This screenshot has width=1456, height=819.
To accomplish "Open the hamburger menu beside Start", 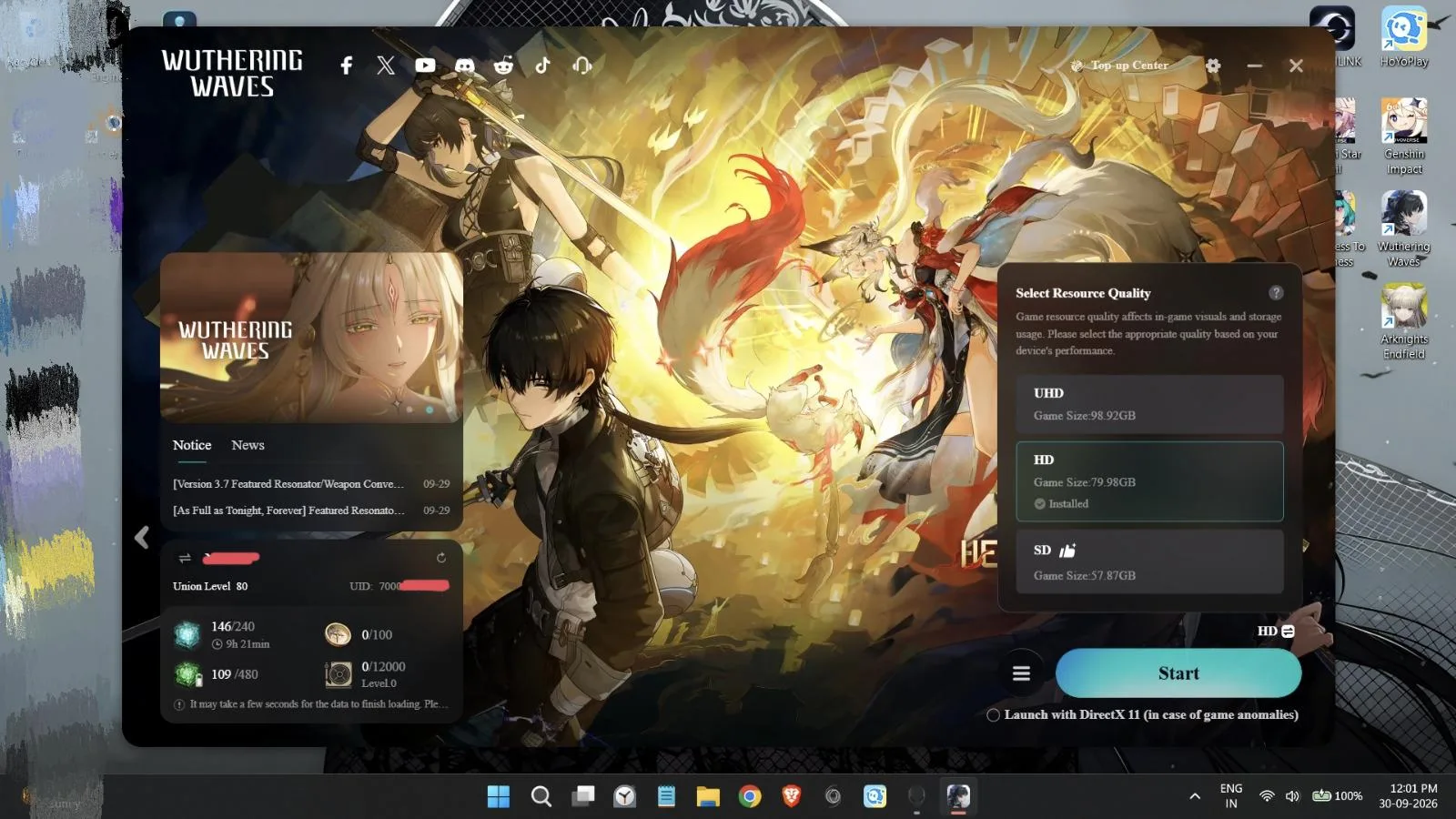I will pyautogui.click(x=1021, y=673).
